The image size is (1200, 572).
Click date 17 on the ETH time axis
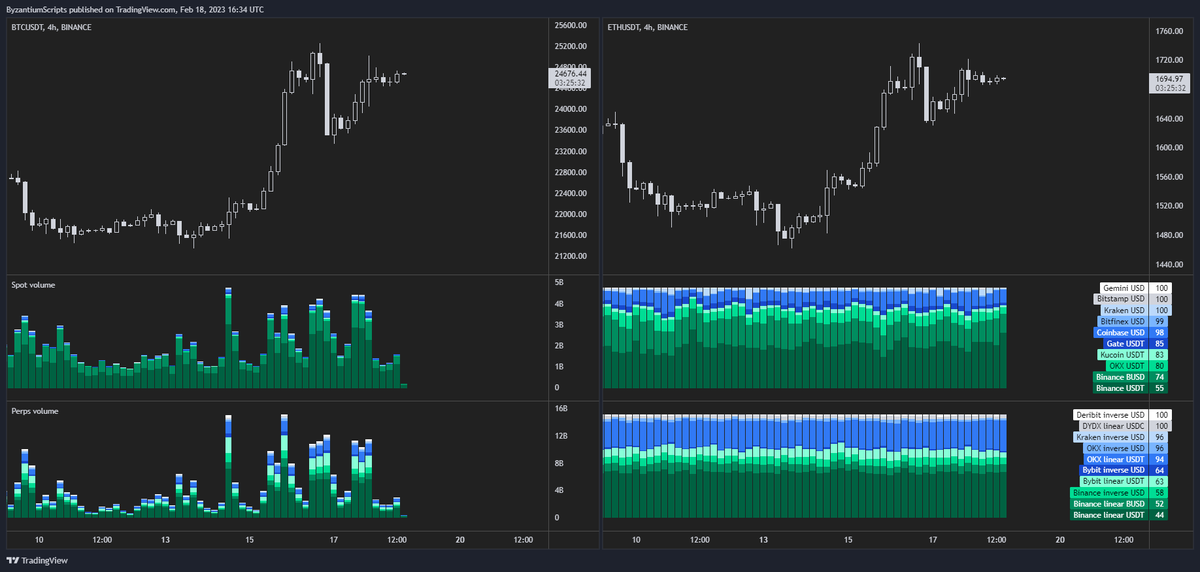tap(932, 540)
